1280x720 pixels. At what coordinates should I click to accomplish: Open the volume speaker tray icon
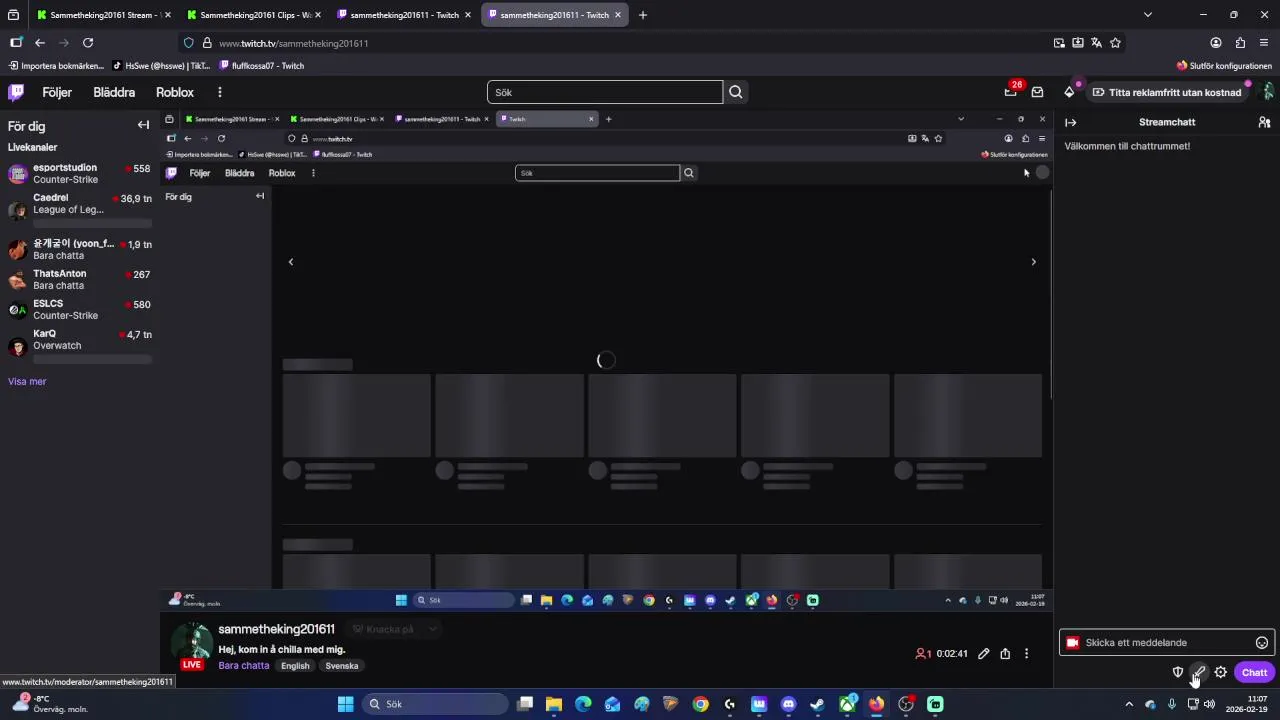pos(1209,704)
